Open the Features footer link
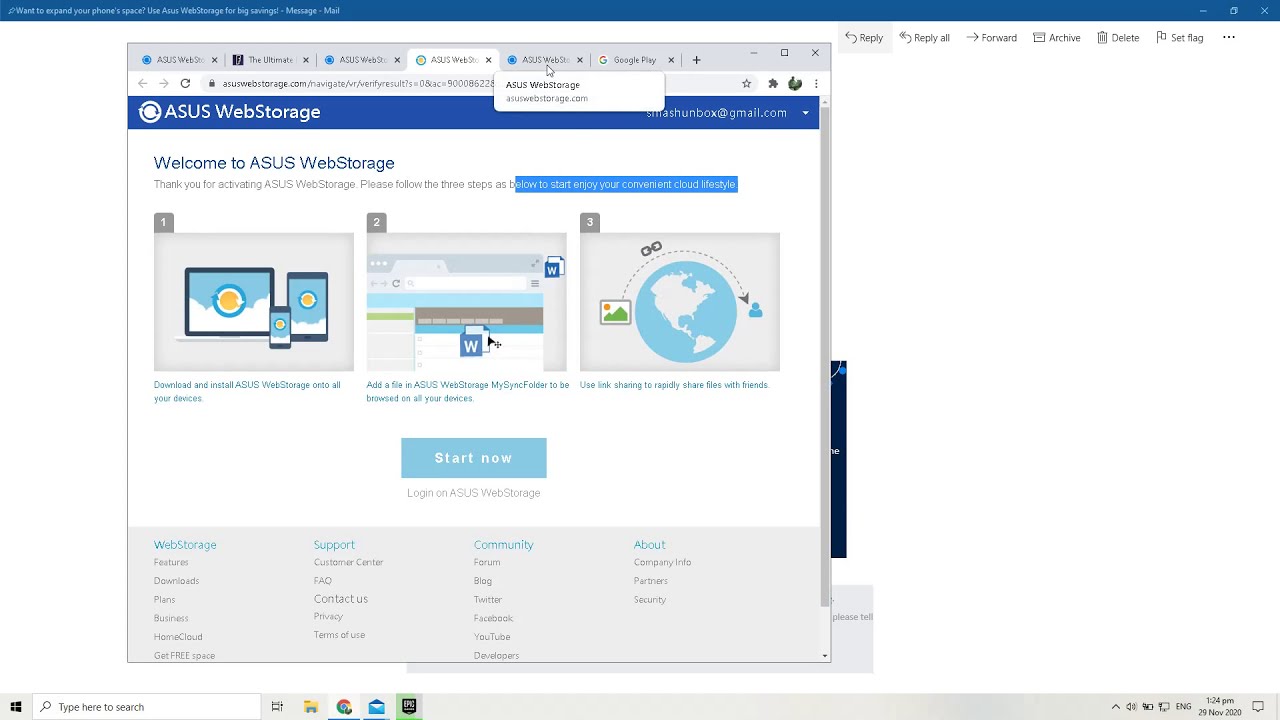 tap(171, 562)
